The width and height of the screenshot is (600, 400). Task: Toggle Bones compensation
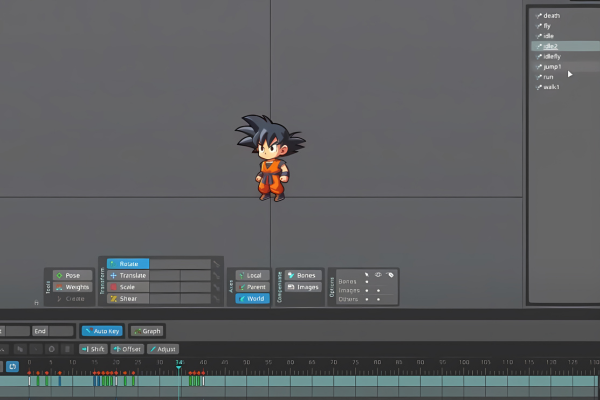coord(302,275)
